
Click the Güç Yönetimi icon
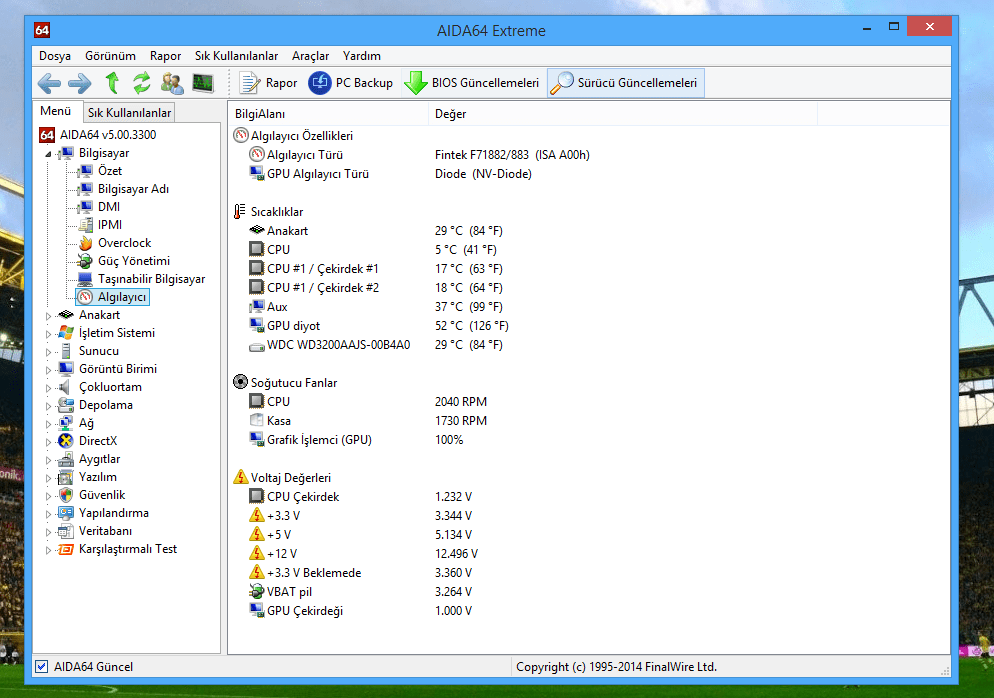click(x=85, y=261)
